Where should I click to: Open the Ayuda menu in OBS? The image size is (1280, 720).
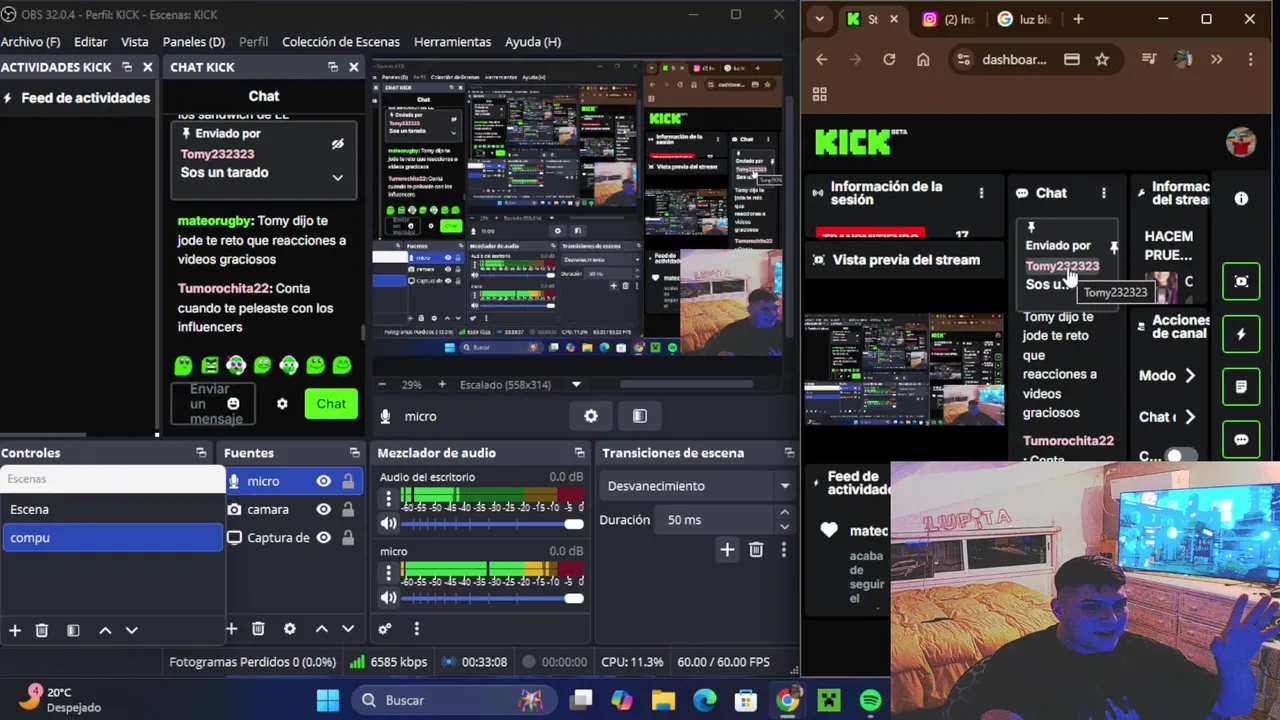point(532,42)
